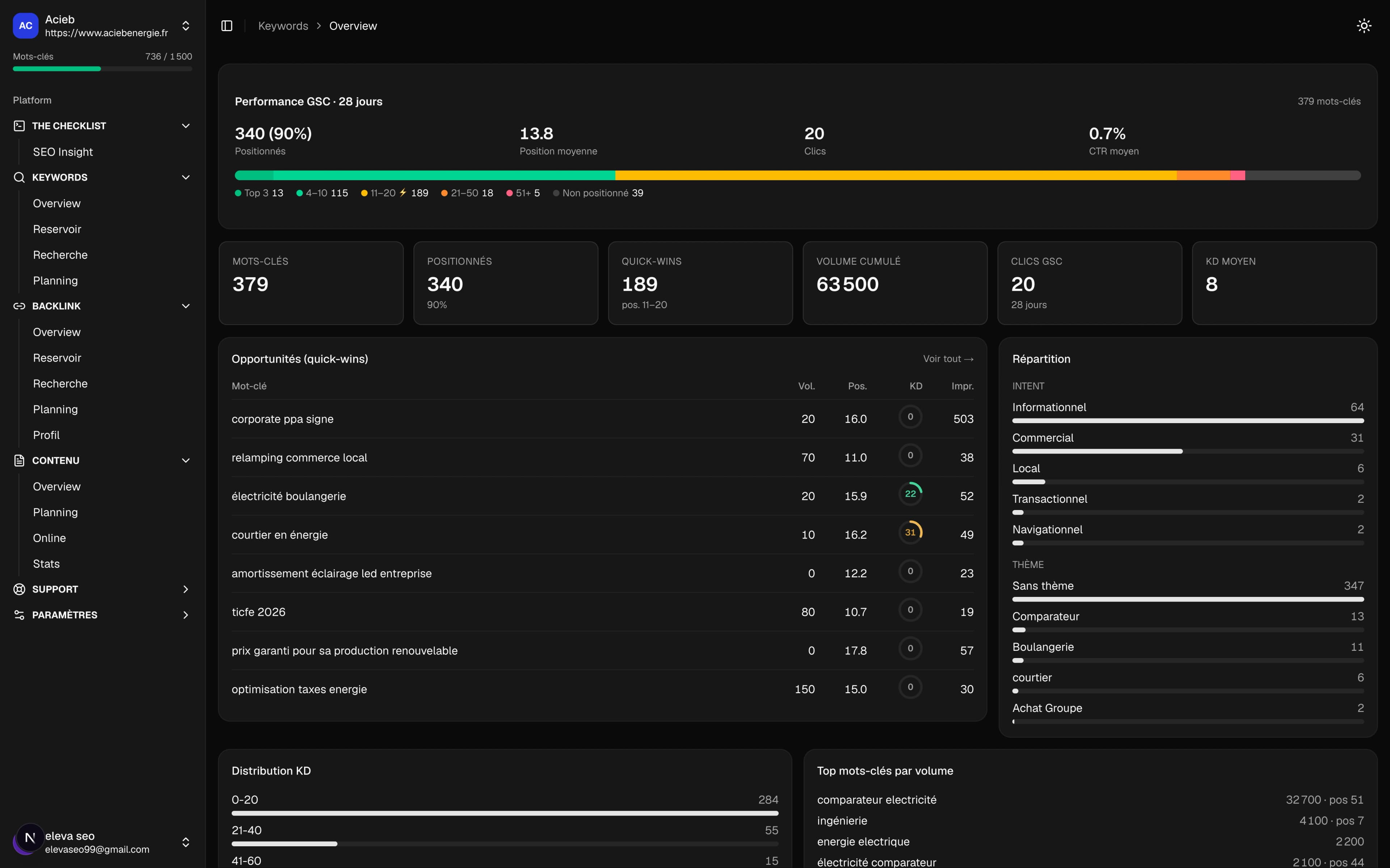This screenshot has height=868, width=1390.
Task: Expand the SUPPORT section chevron
Action: 185,589
